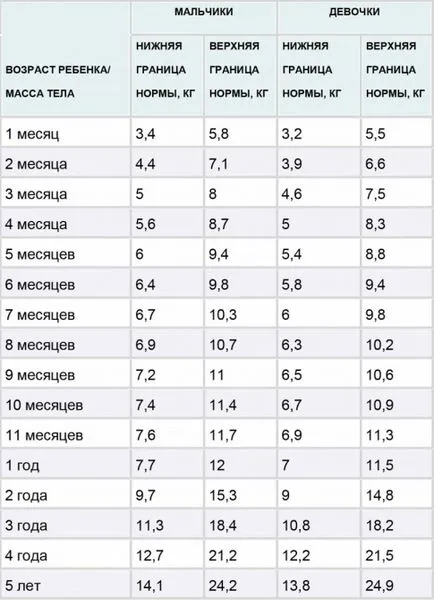The image size is (434, 600).
Task: Click the 1 год row label
Action: 22,466
